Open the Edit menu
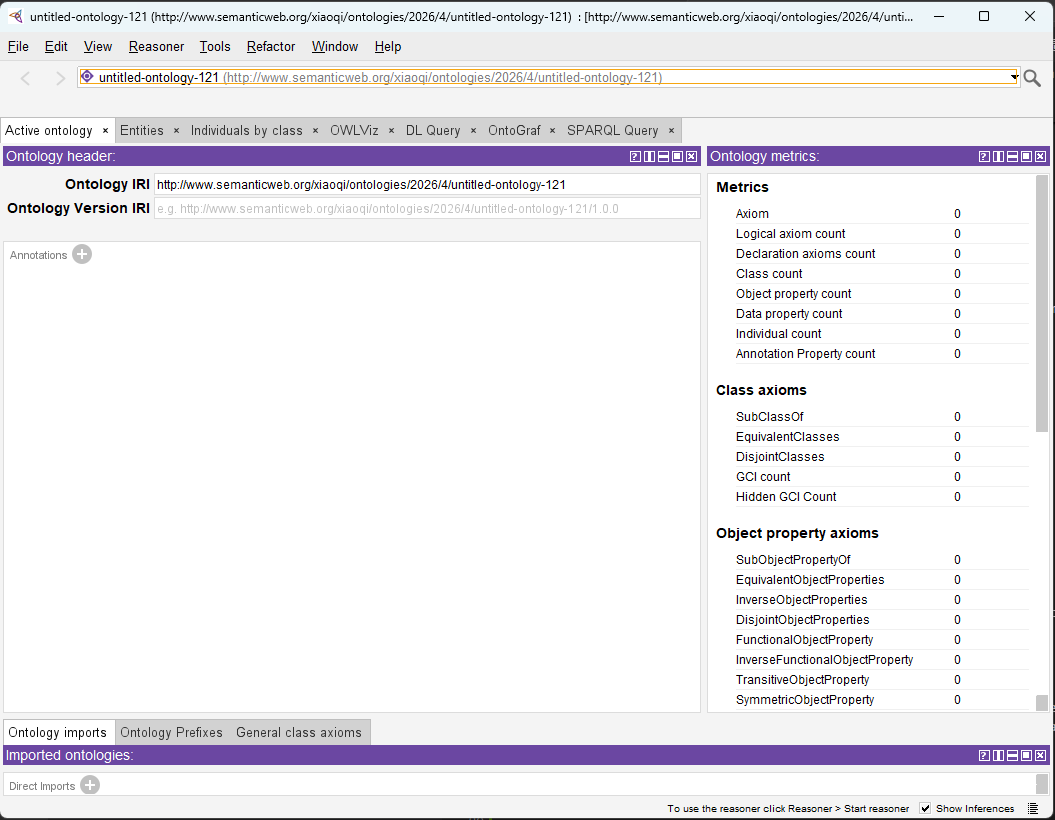The image size is (1055, 820). [x=56, y=46]
